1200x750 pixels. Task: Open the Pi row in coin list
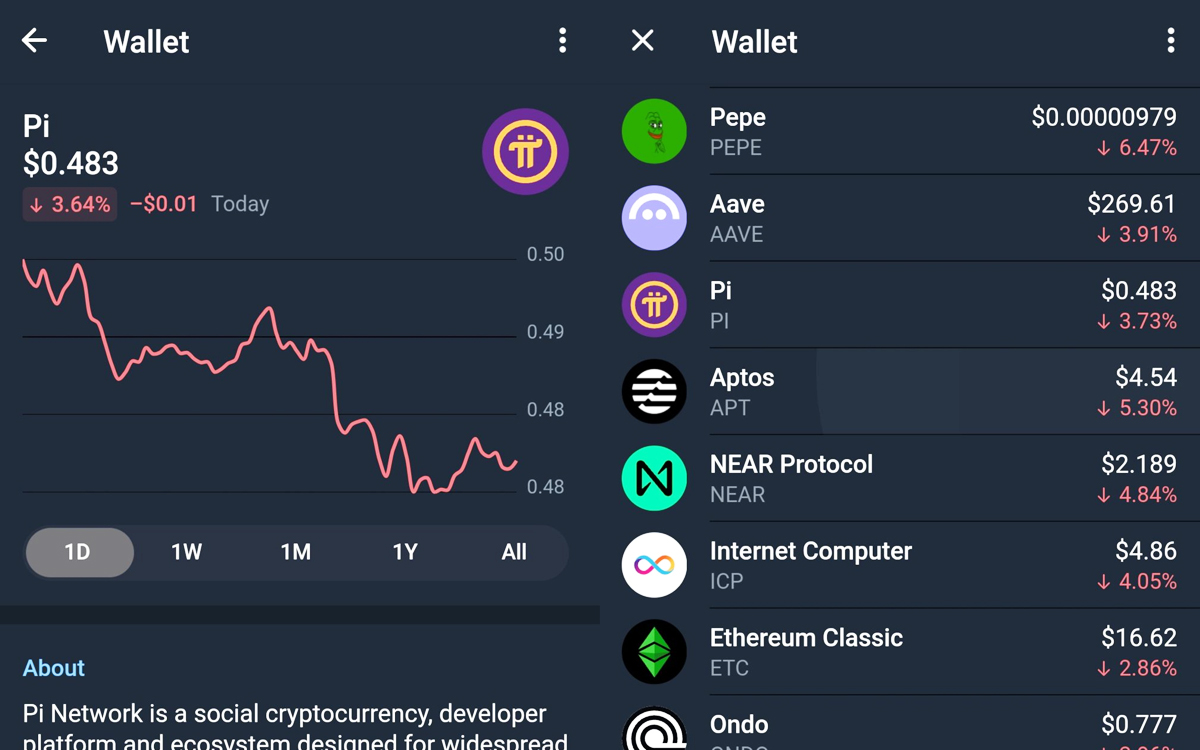(x=900, y=305)
